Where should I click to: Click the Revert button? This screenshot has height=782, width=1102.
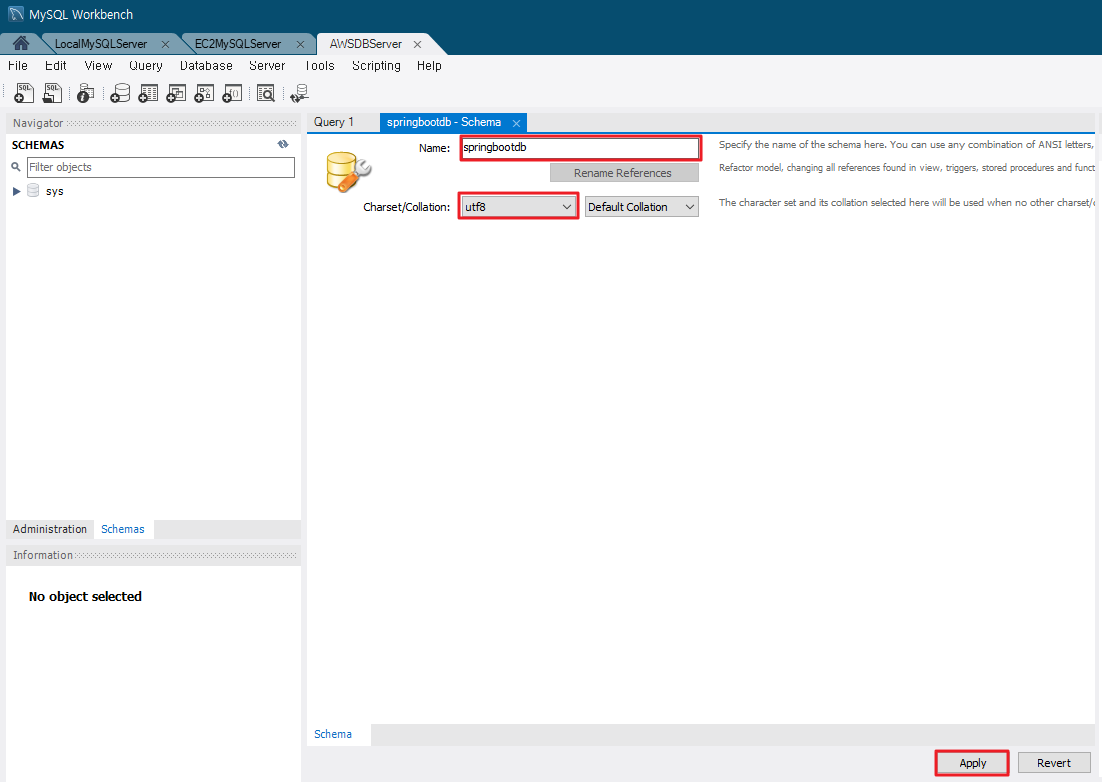click(x=1054, y=763)
